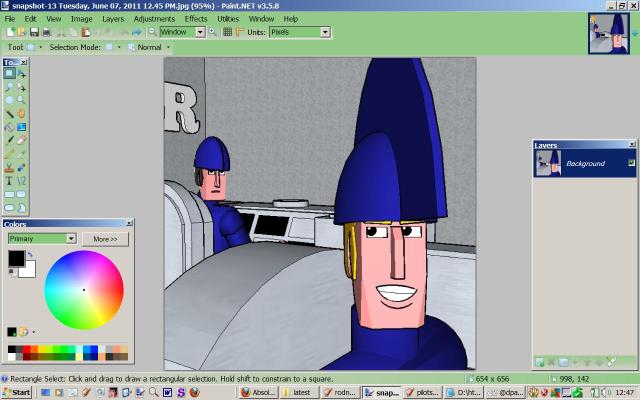Toggle the pixel grid button
Screen dimensions: 640x400
coord(227,32)
